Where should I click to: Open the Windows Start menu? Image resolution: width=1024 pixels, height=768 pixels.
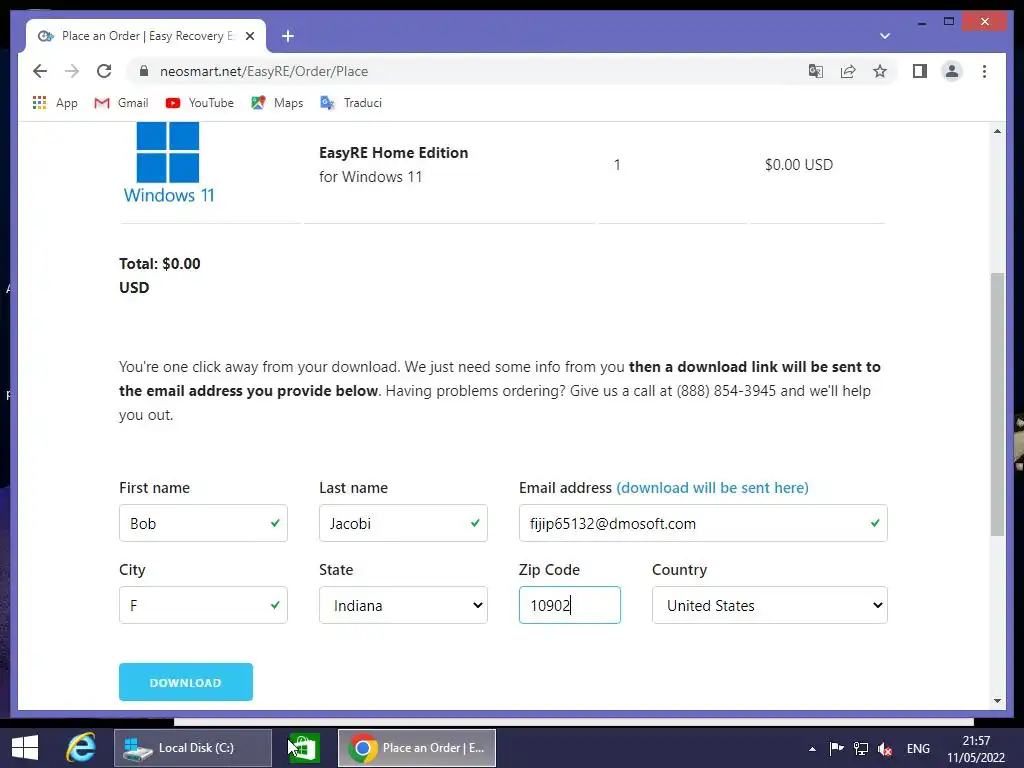25,748
